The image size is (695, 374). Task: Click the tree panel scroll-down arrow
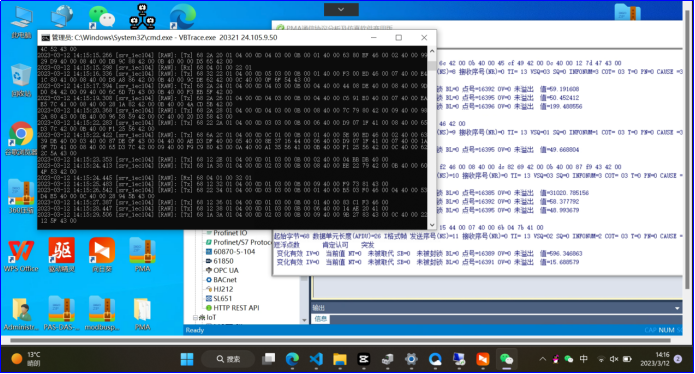tap(304, 320)
